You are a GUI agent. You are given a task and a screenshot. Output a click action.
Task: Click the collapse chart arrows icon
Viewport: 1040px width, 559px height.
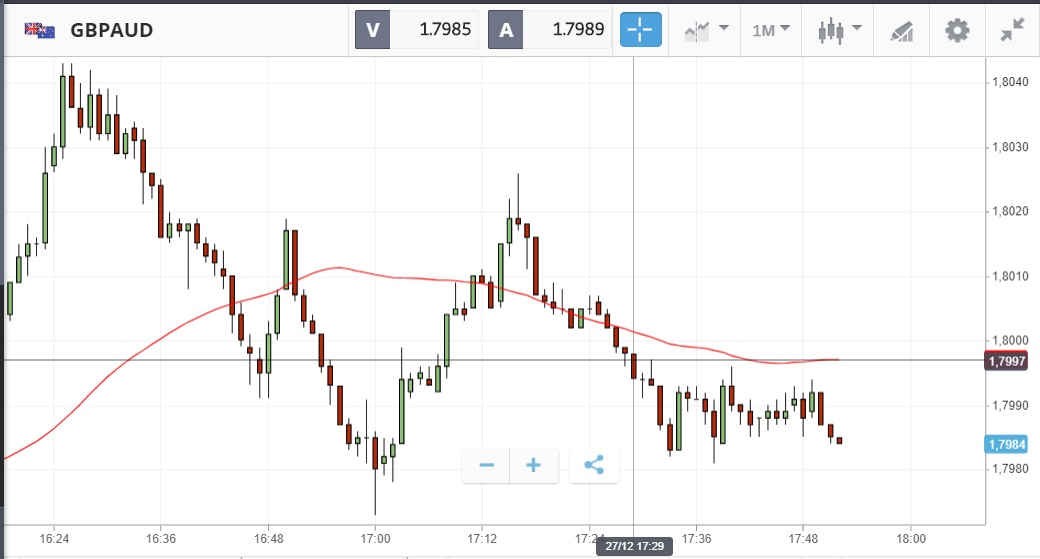click(1012, 30)
